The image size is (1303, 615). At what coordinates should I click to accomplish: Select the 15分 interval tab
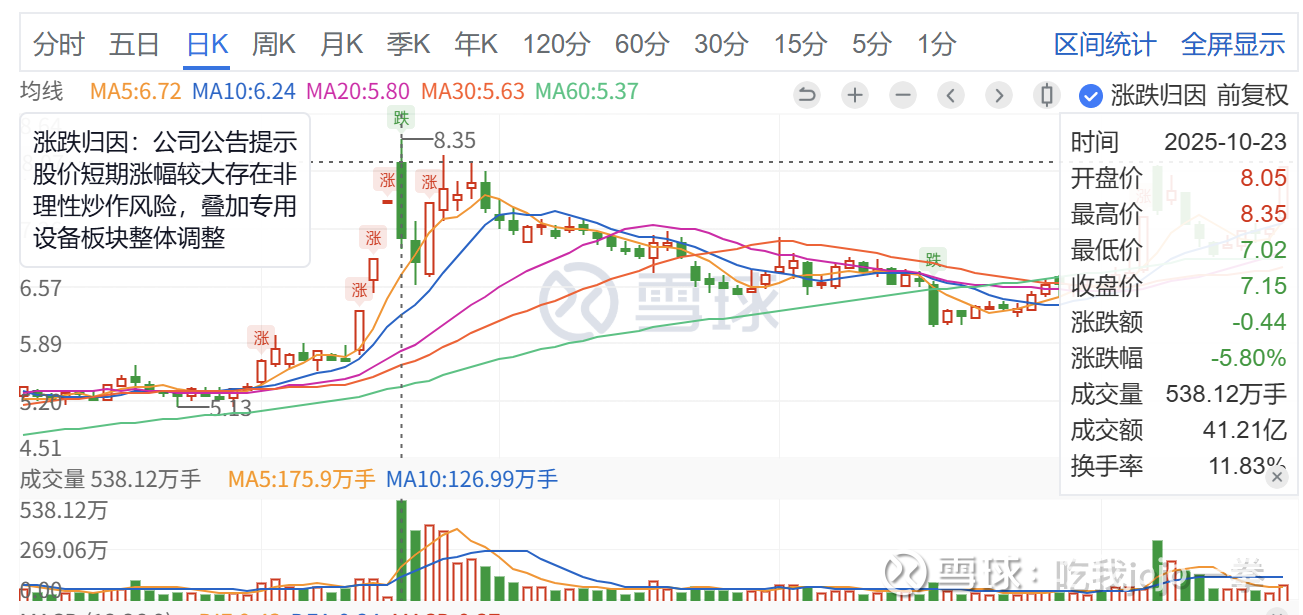coord(800,44)
